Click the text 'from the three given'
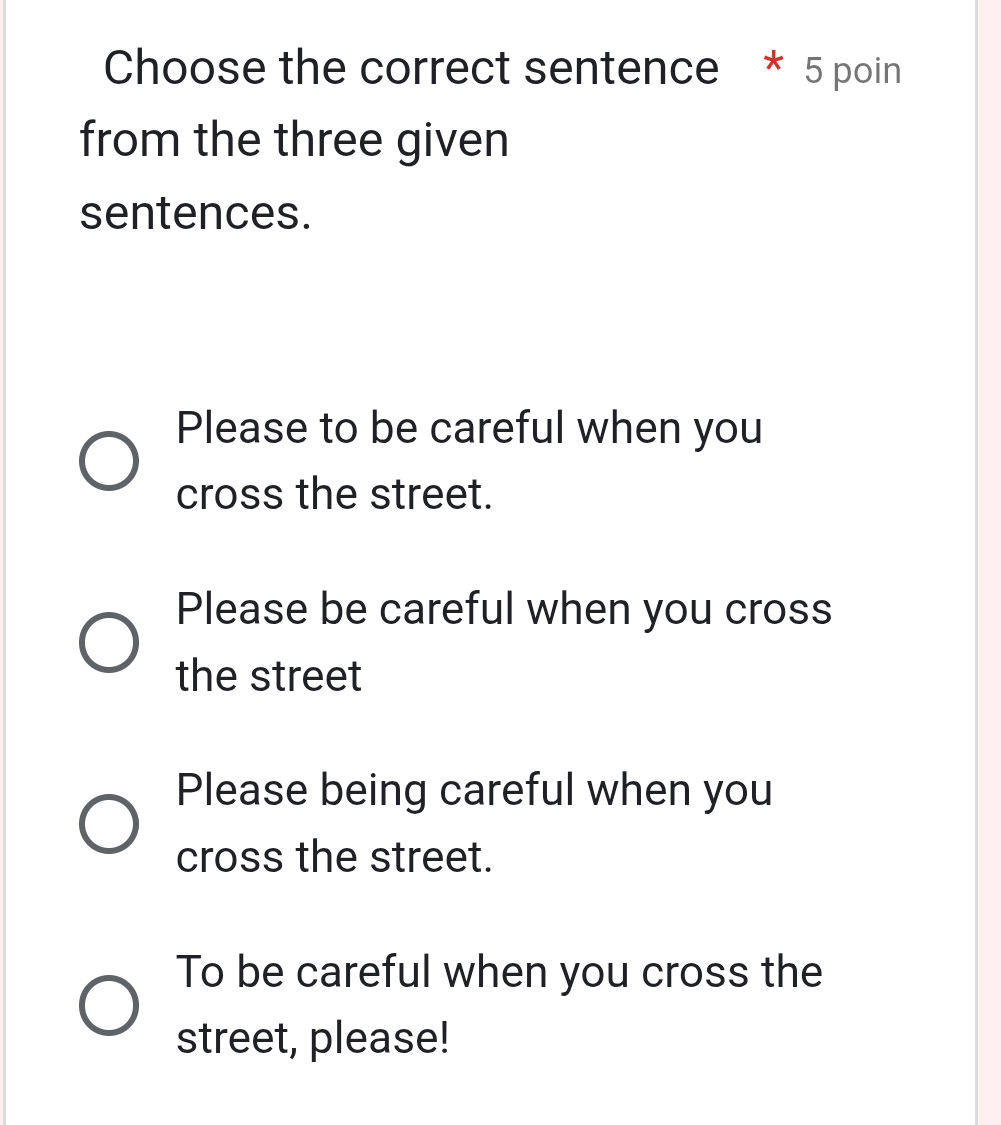This screenshot has width=1001, height=1125. pos(294,139)
